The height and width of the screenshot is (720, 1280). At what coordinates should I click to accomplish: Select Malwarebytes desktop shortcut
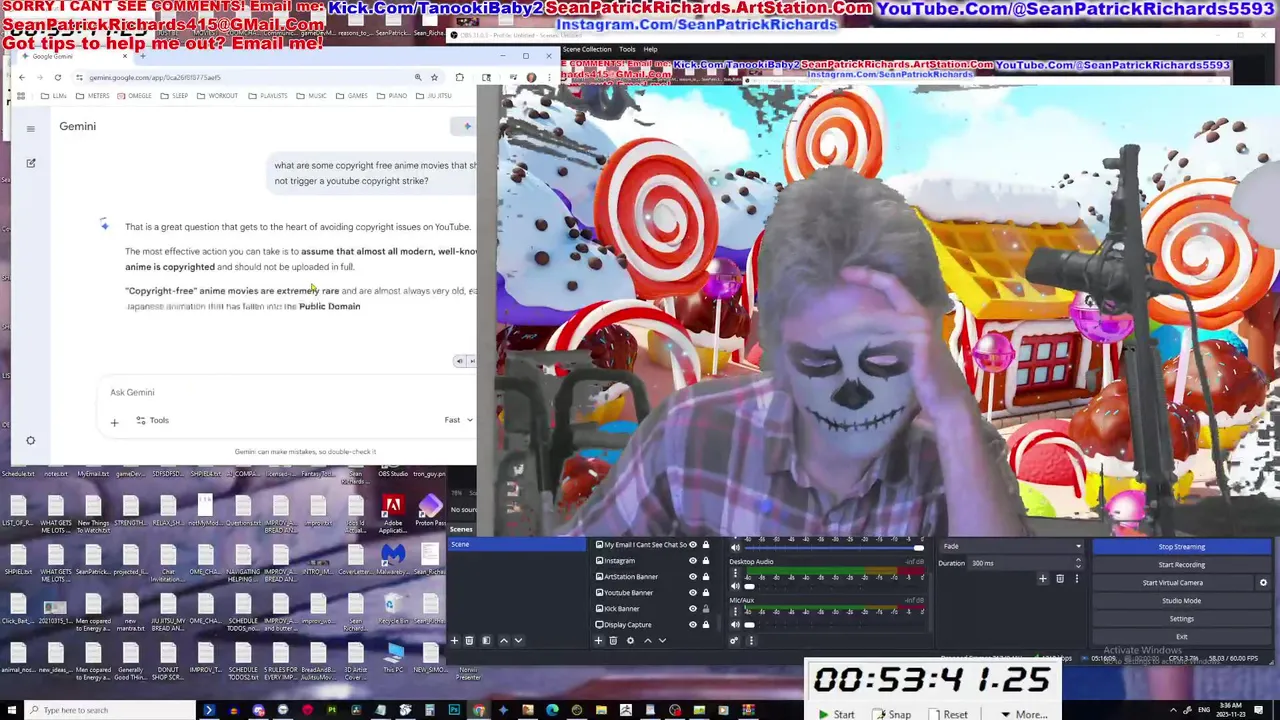(x=393, y=558)
